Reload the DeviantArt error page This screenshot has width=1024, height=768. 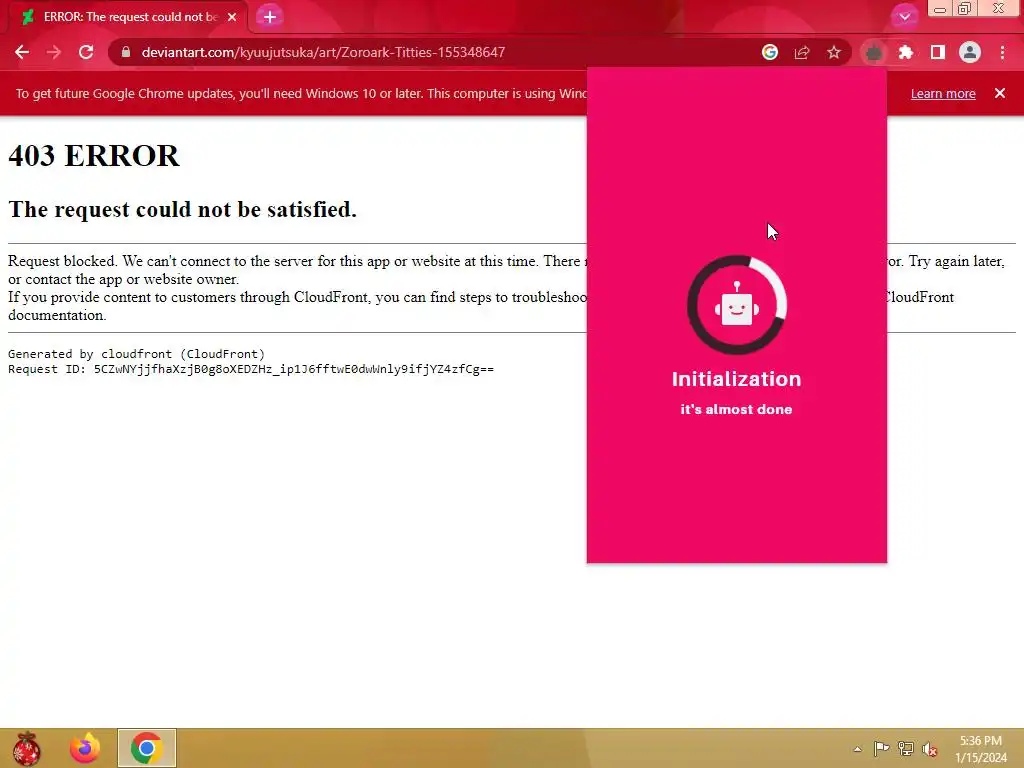tap(86, 52)
